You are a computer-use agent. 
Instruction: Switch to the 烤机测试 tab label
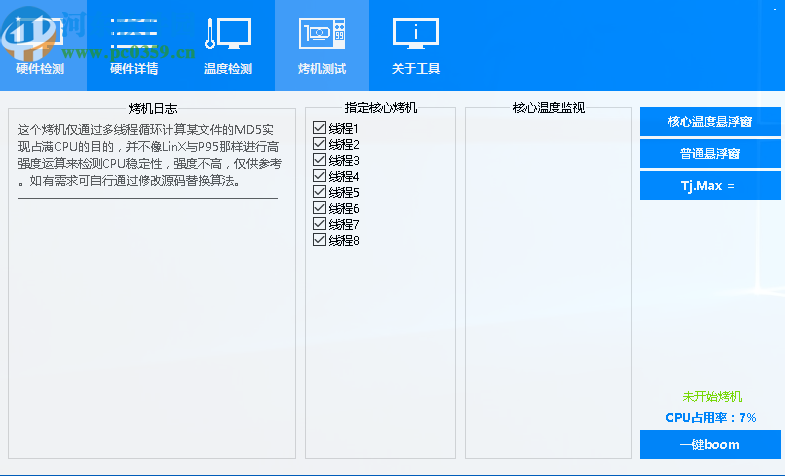point(322,69)
